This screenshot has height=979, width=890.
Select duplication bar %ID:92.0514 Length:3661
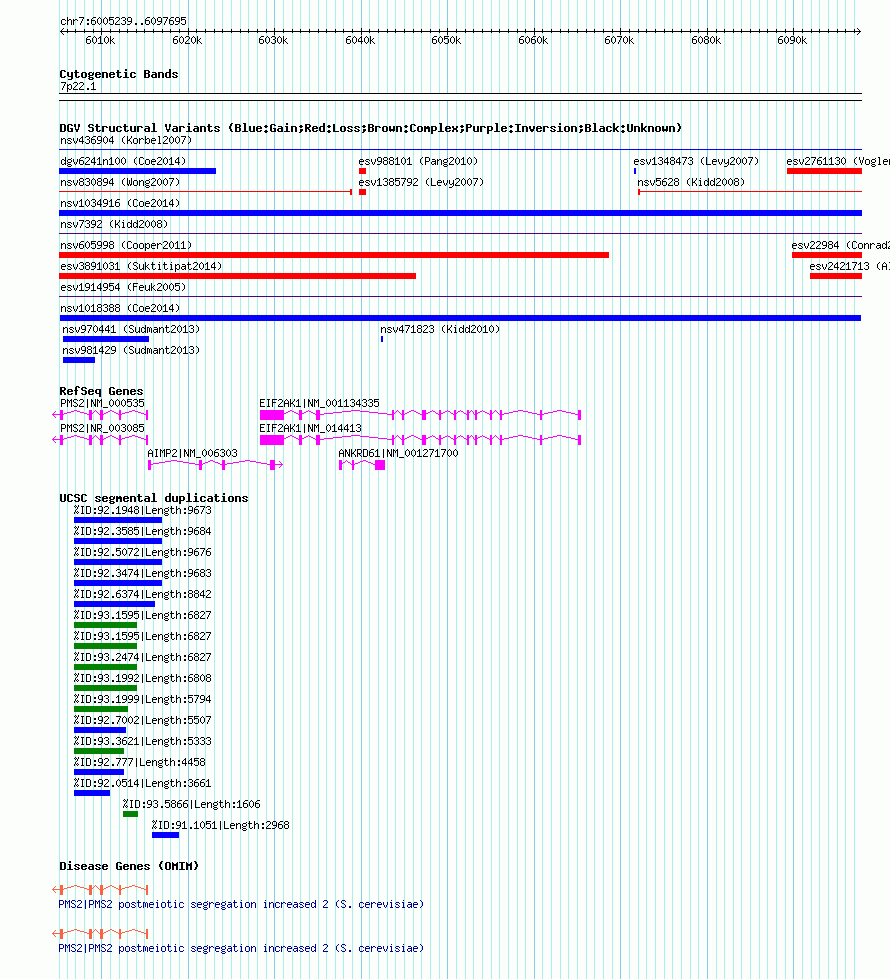(x=92, y=793)
